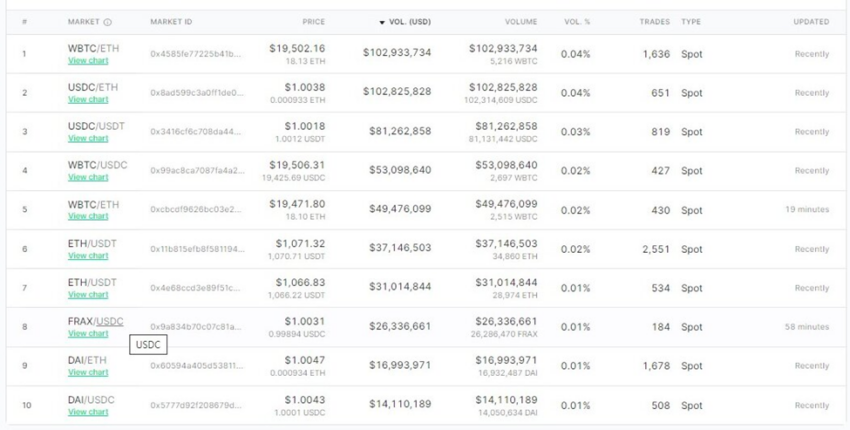
Task: Click the market ID starting with 0x8ad599c3a0ff1de0
Action: click(x=195, y=93)
